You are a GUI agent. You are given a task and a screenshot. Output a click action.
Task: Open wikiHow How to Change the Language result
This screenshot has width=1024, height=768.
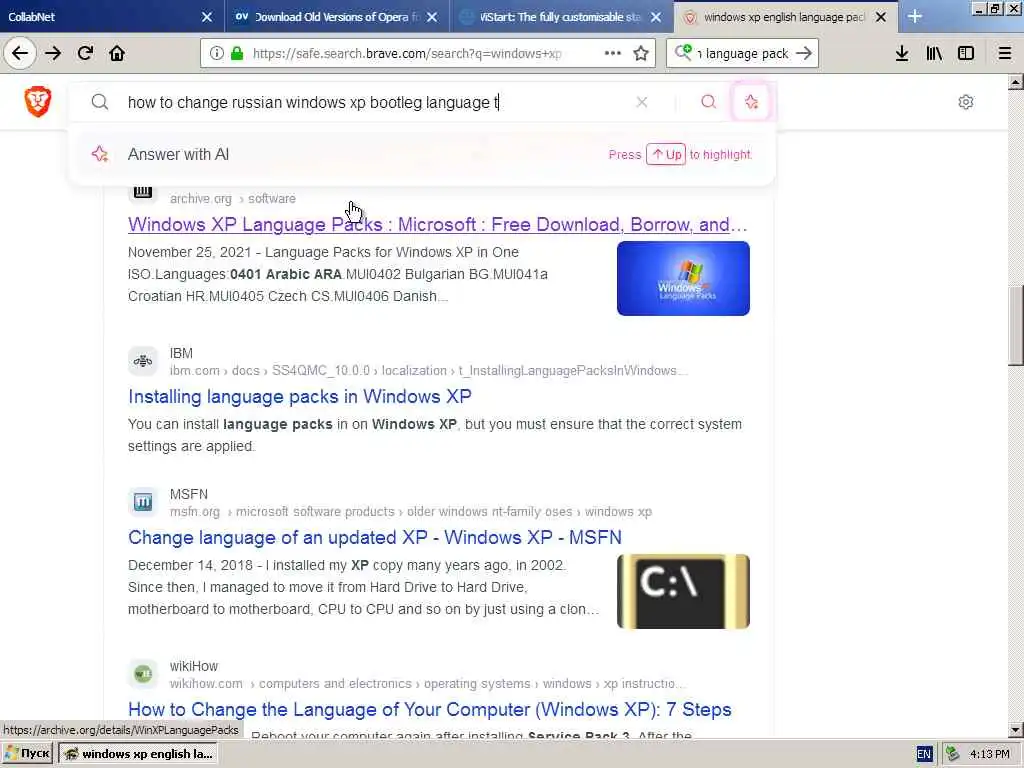pos(430,709)
